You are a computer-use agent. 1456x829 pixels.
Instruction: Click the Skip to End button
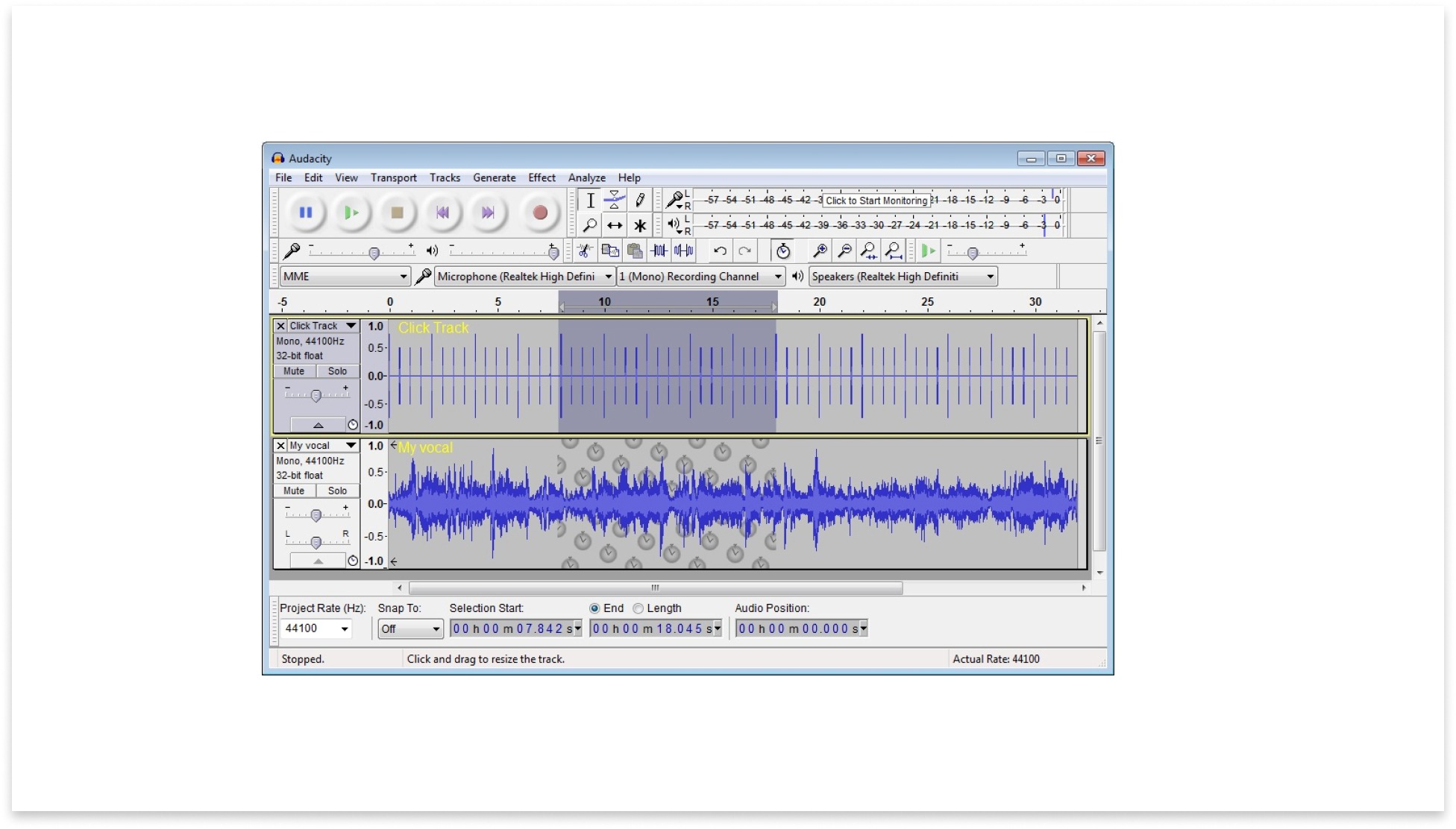click(x=488, y=211)
